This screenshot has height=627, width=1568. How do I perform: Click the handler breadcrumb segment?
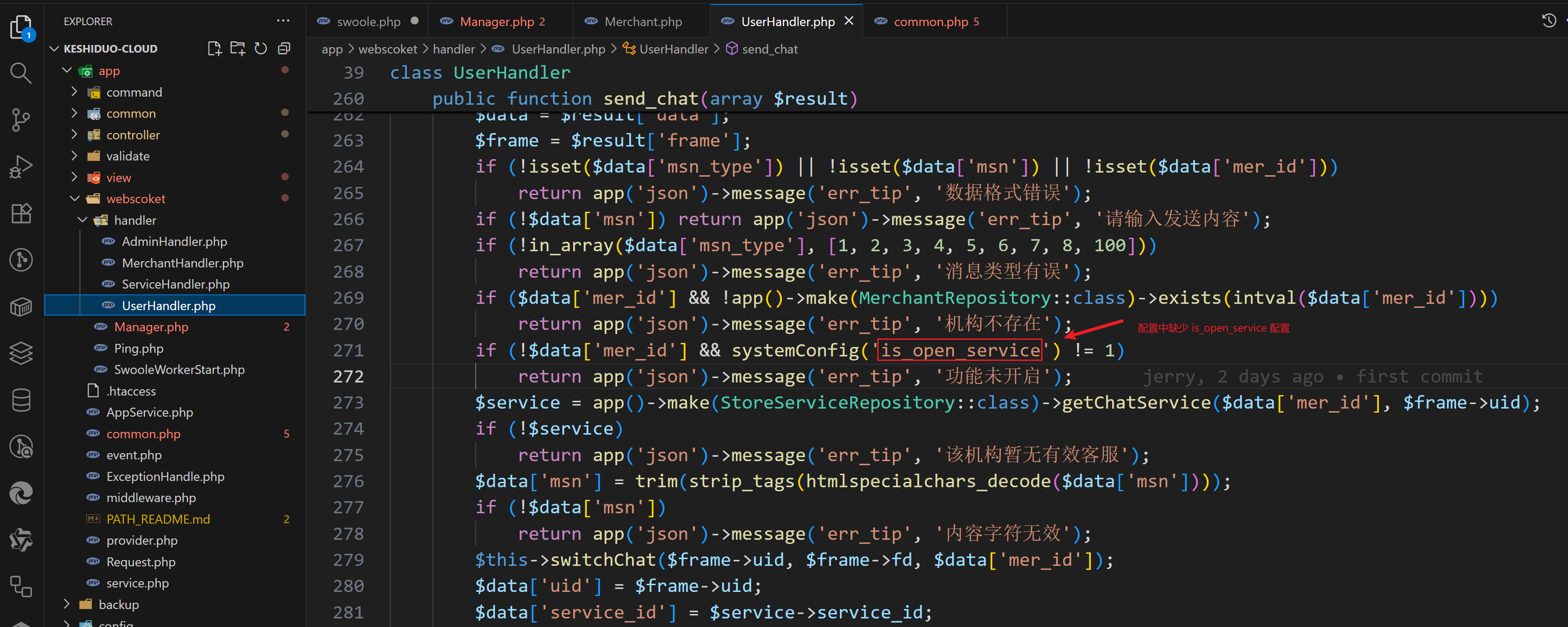click(454, 49)
